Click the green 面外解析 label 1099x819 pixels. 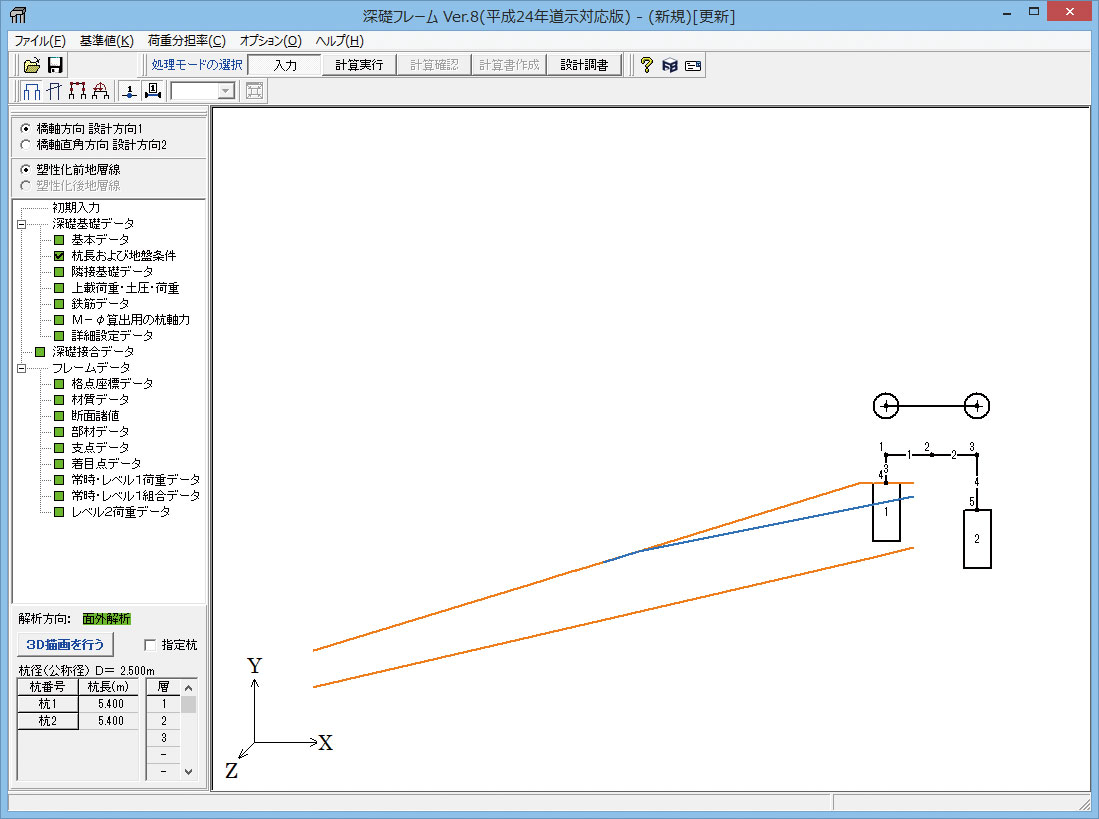tap(107, 619)
